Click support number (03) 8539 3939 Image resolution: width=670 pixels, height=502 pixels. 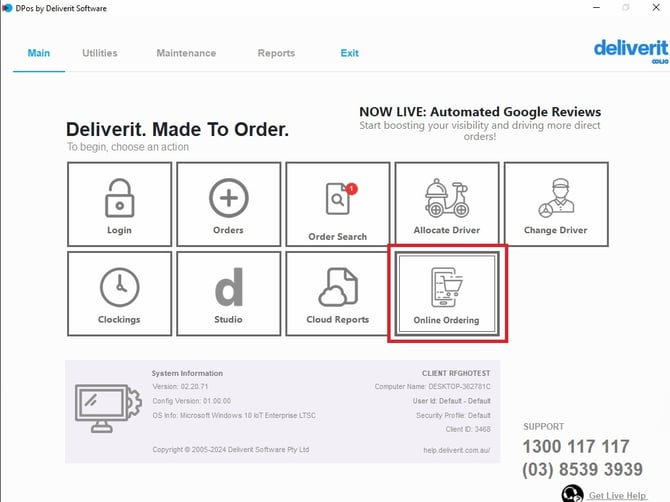point(582,469)
